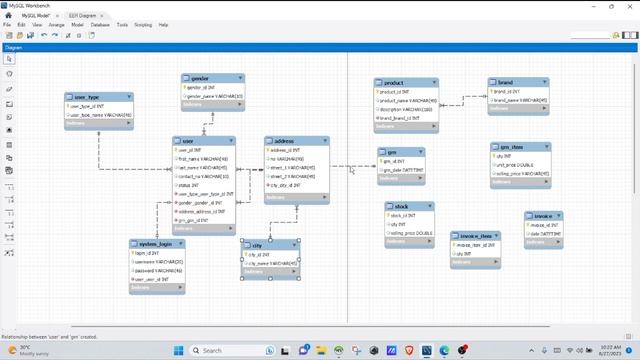Select the place image tool
640x360 pixels.
click(x=9, y=130)
